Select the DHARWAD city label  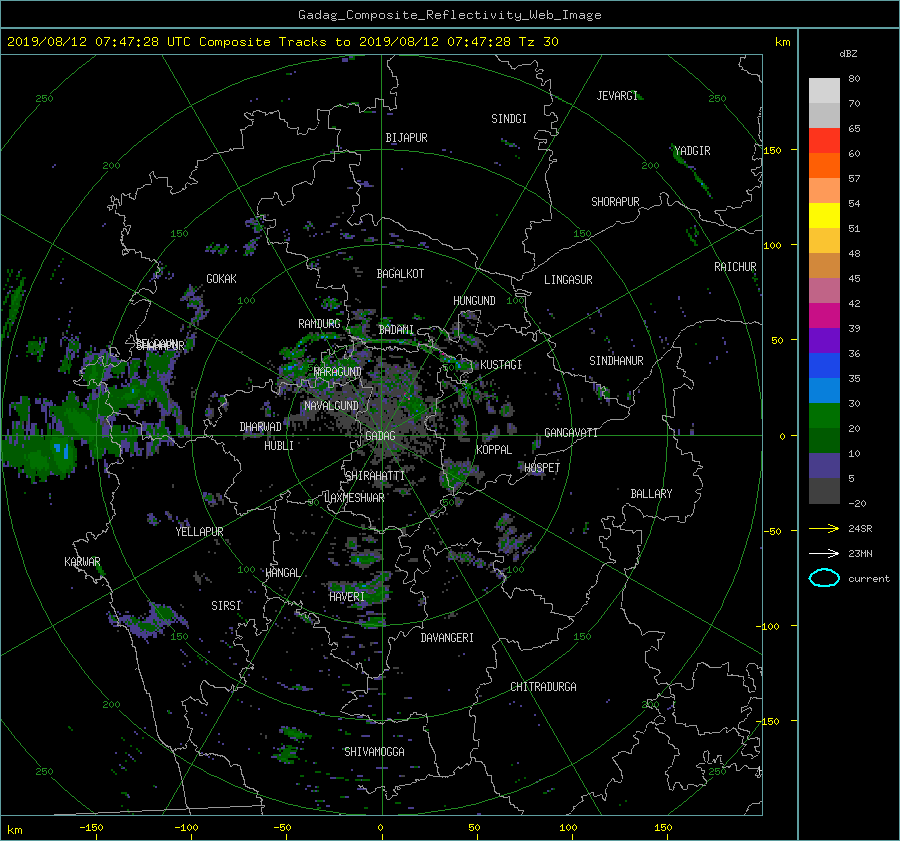[261, 427]
